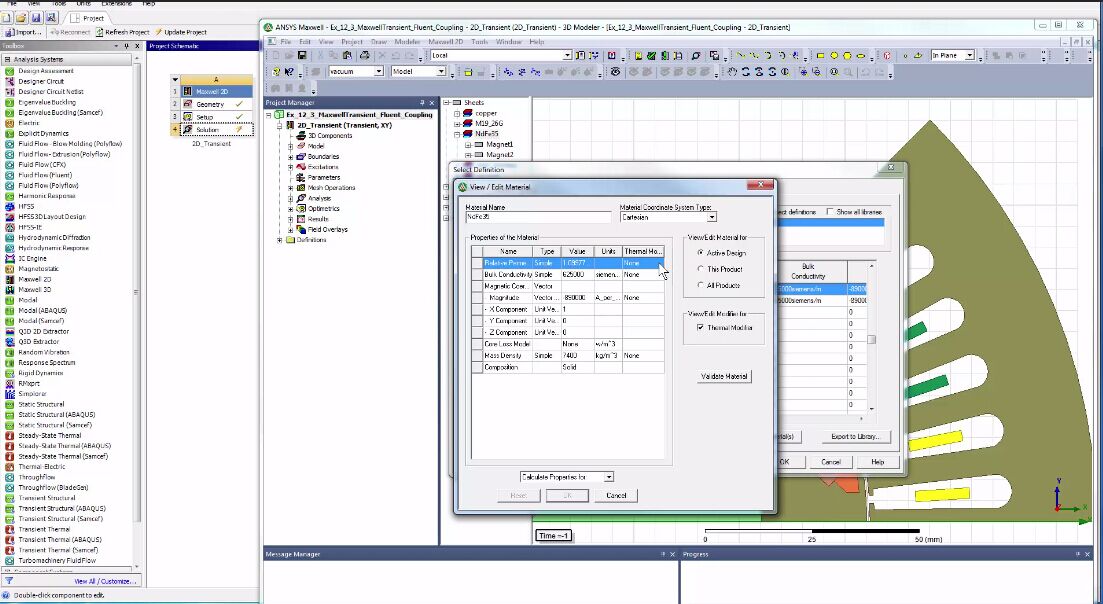Open the vacuum material dropdown in toolbar
This screenshot has height=604, width=1103.
(378, 72)
